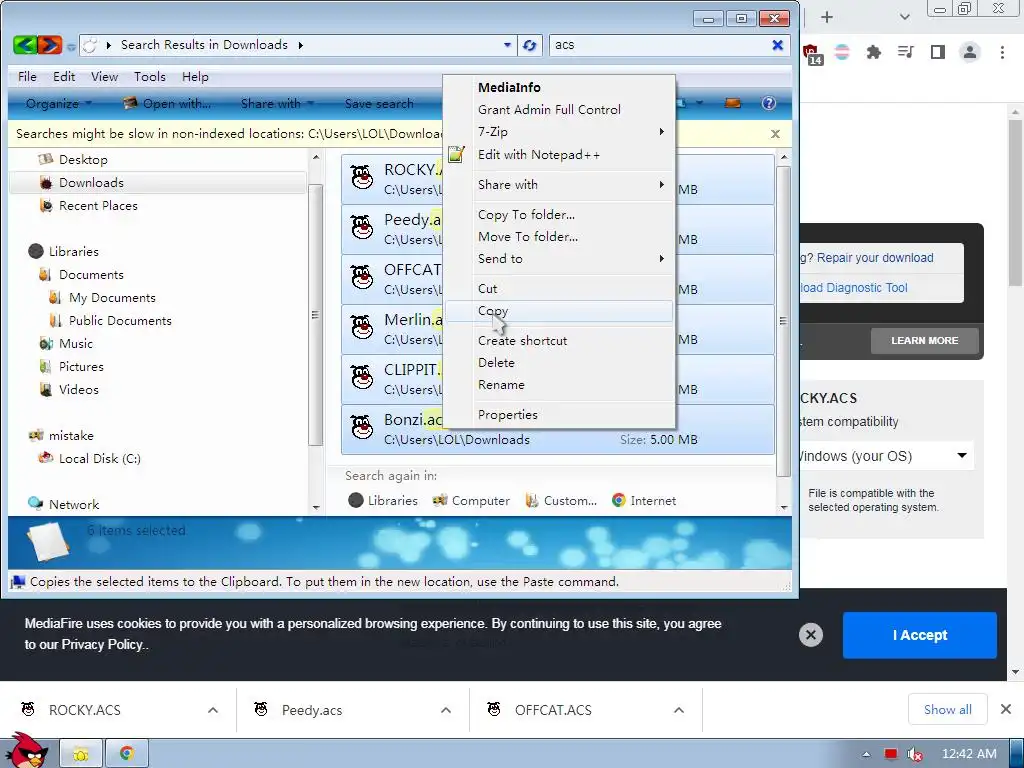Open Explorer help question mark icon
The image size is (1024, 768).
(769, 103)
